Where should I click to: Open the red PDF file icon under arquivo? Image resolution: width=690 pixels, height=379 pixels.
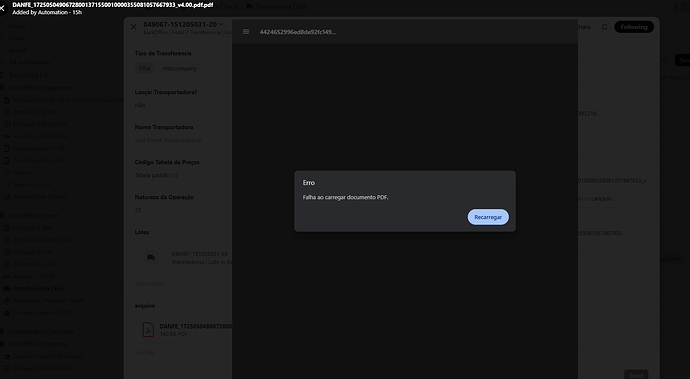(148, 330)
